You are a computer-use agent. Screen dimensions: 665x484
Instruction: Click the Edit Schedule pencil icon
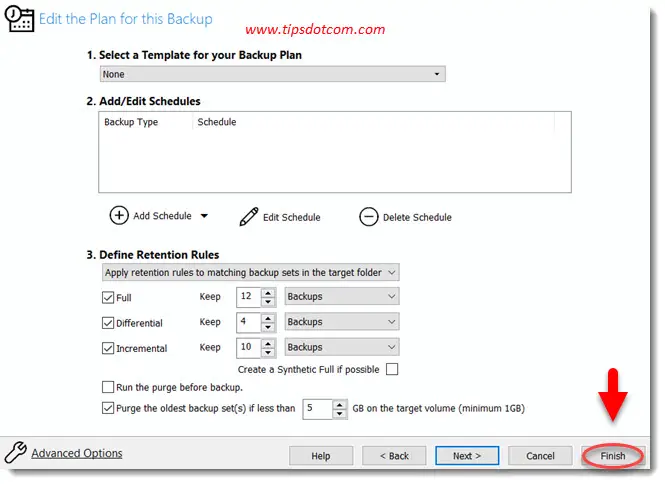(249, 216)
